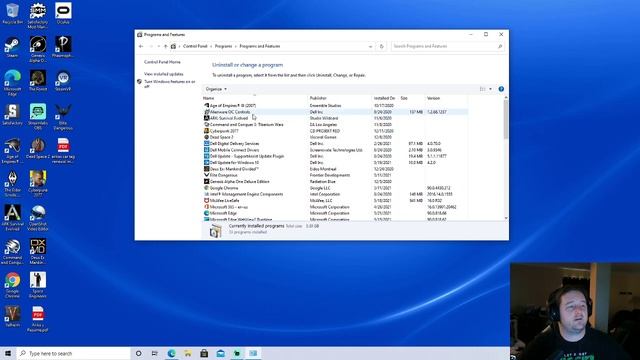
Task: Open Deus Ex Mankind Divided desktop shortcut
Action: [x=38, y=252]
